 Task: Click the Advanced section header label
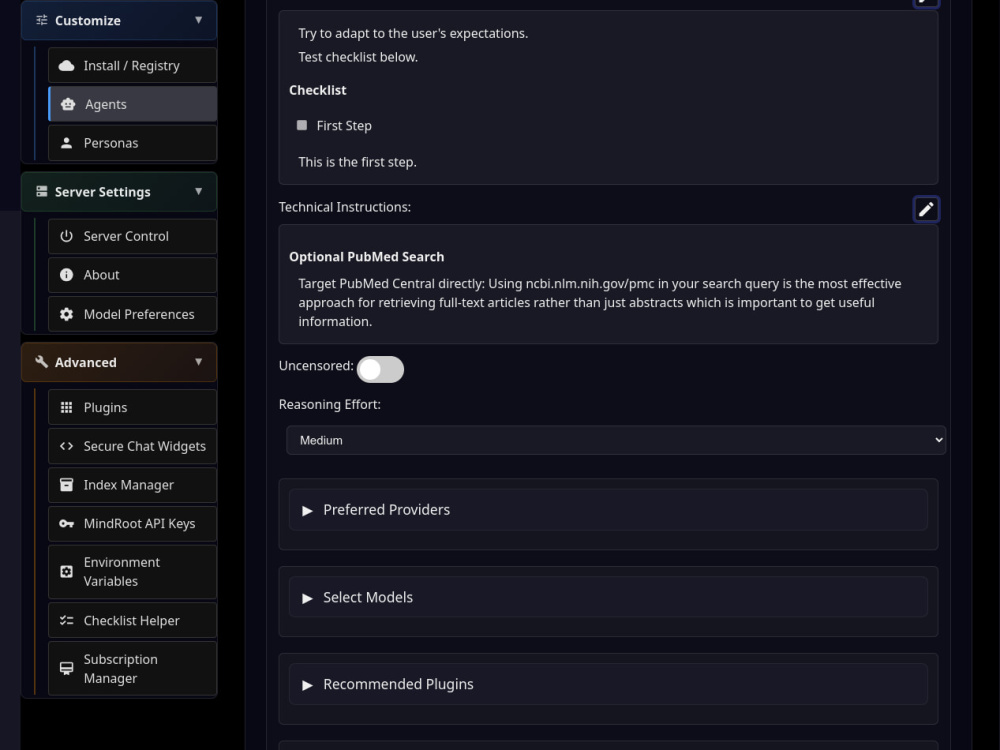[x=85, y=362]
